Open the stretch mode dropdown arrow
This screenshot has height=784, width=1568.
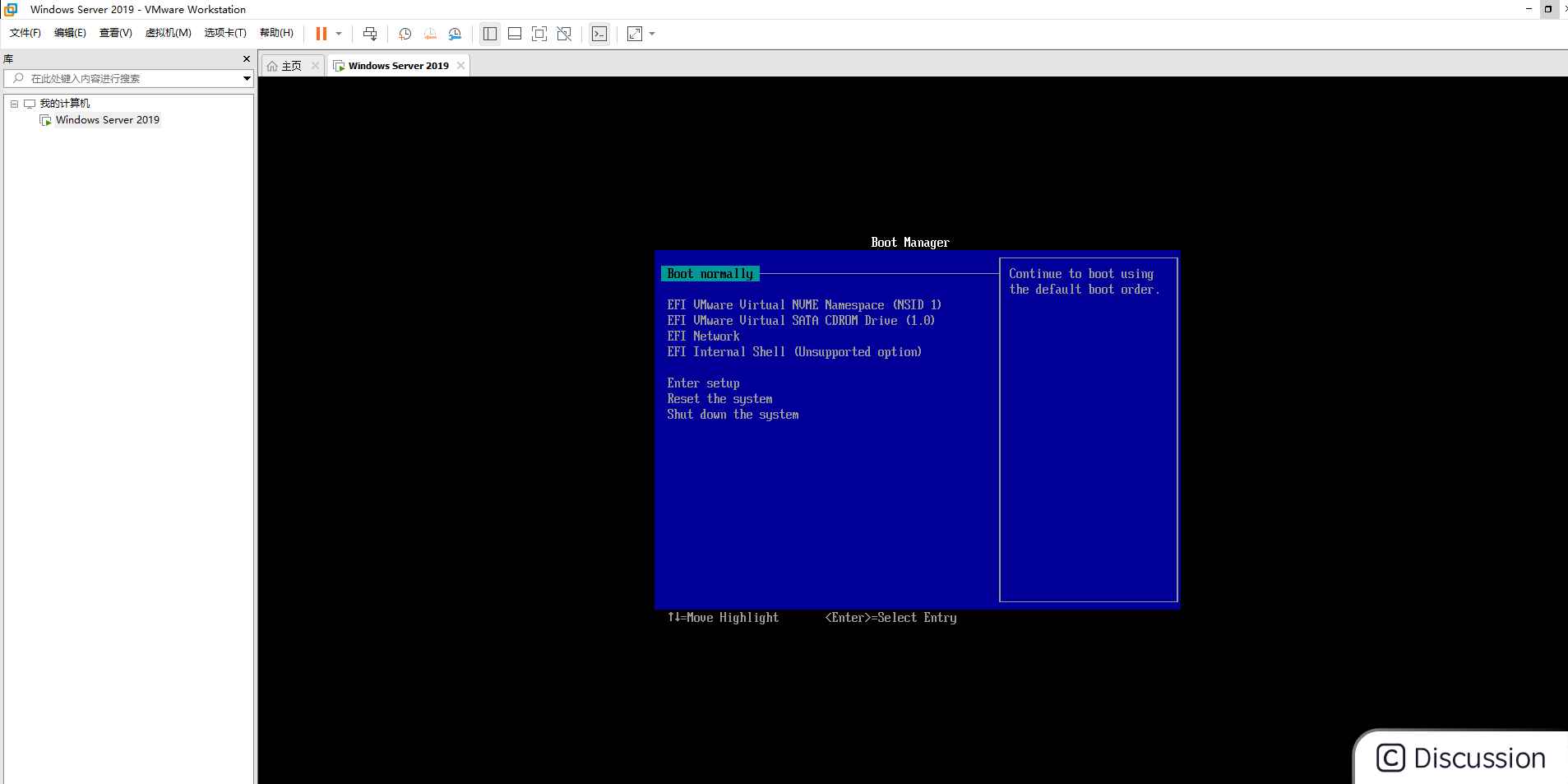(x=652, y=34)
